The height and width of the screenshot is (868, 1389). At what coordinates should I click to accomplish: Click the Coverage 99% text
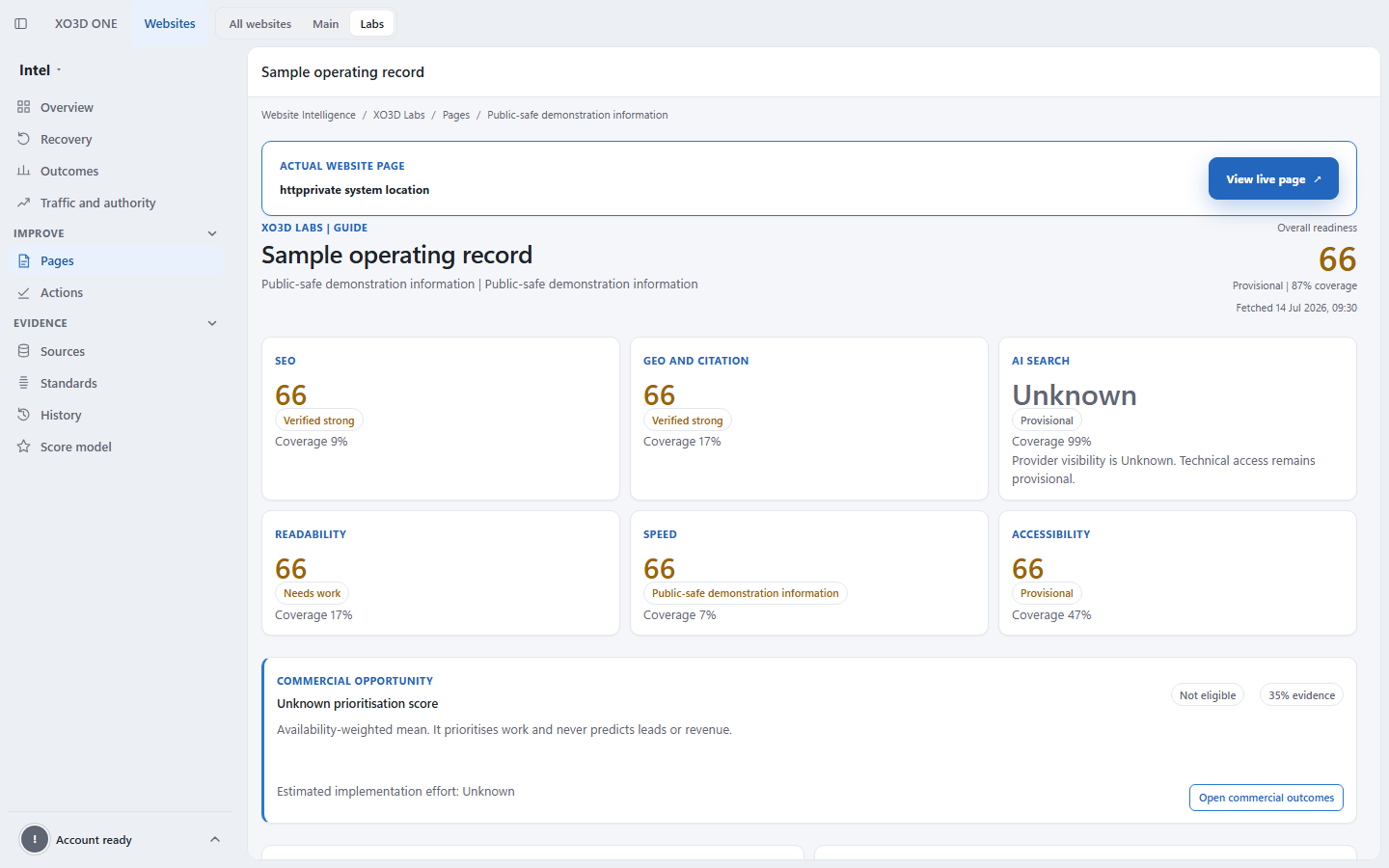pos(1051,442)
